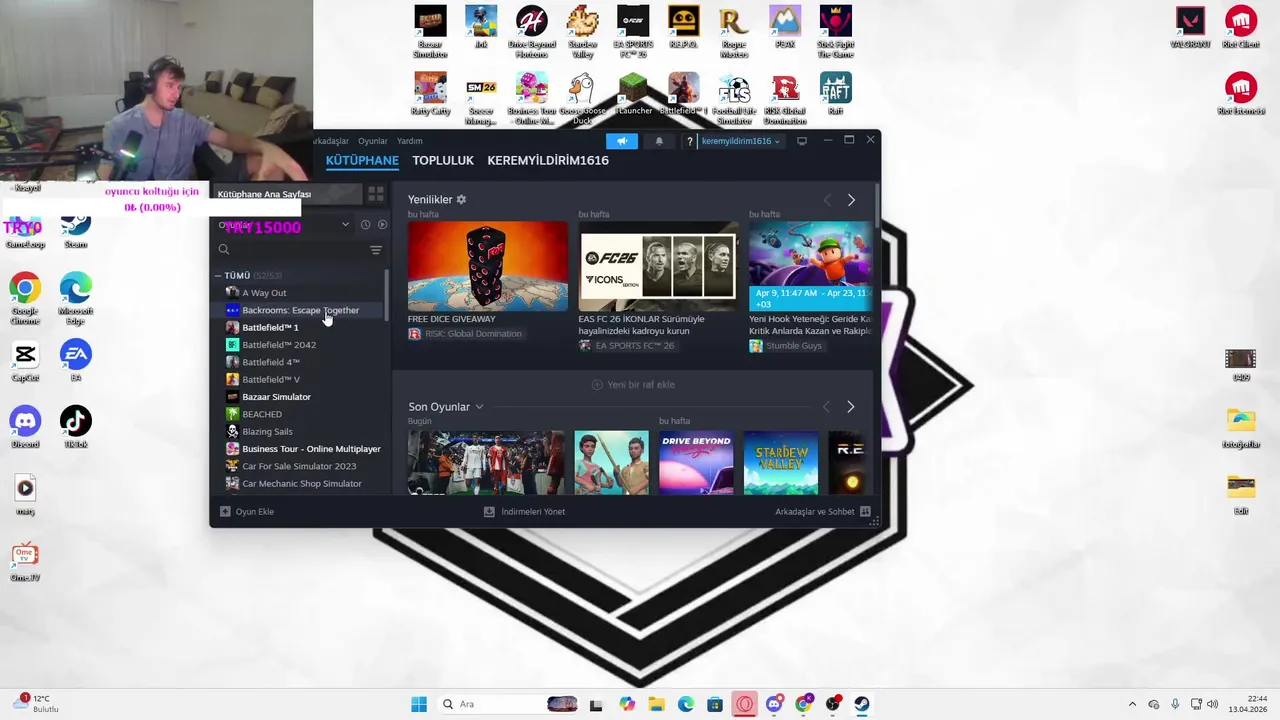This screenshot has height=720, width=1280.
Task: Open the Oyunlar library filter dropdown
Action: click(x=283, y=225)
